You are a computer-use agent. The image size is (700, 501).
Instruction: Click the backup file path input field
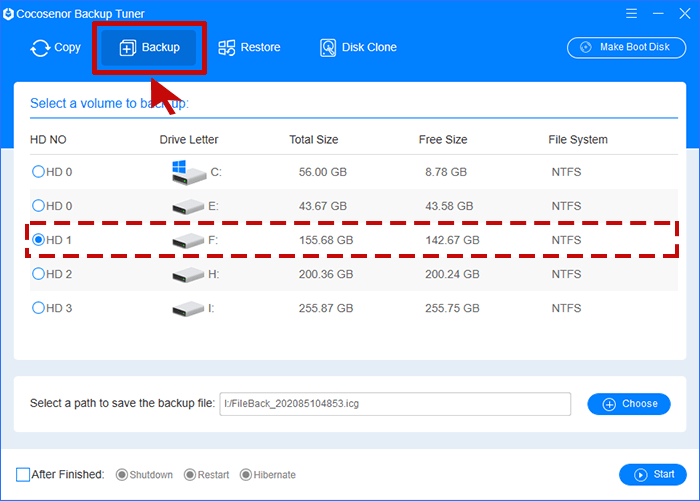(x=395, y=404)
